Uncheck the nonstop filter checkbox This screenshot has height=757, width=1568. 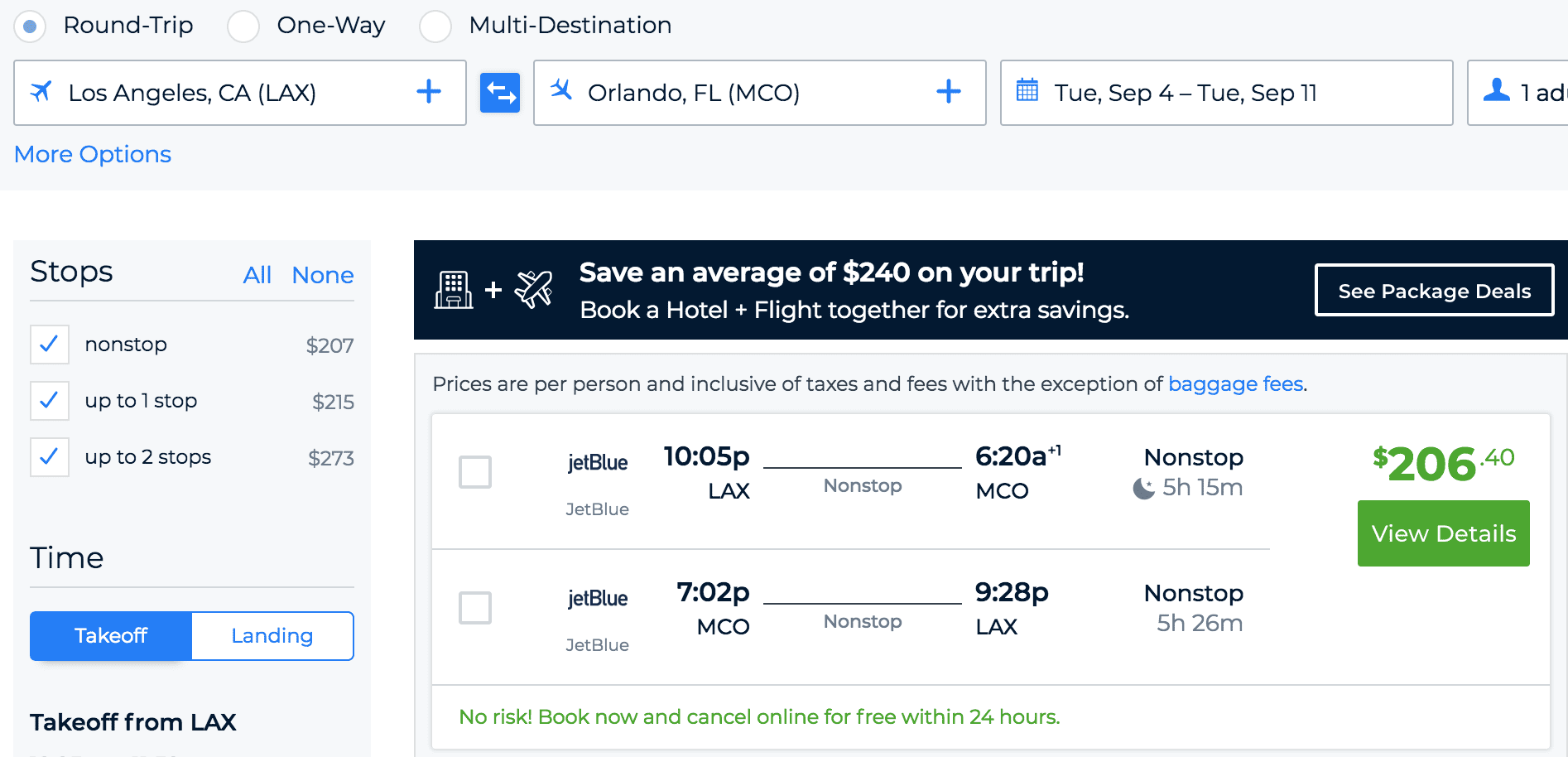tap(50, 345)
